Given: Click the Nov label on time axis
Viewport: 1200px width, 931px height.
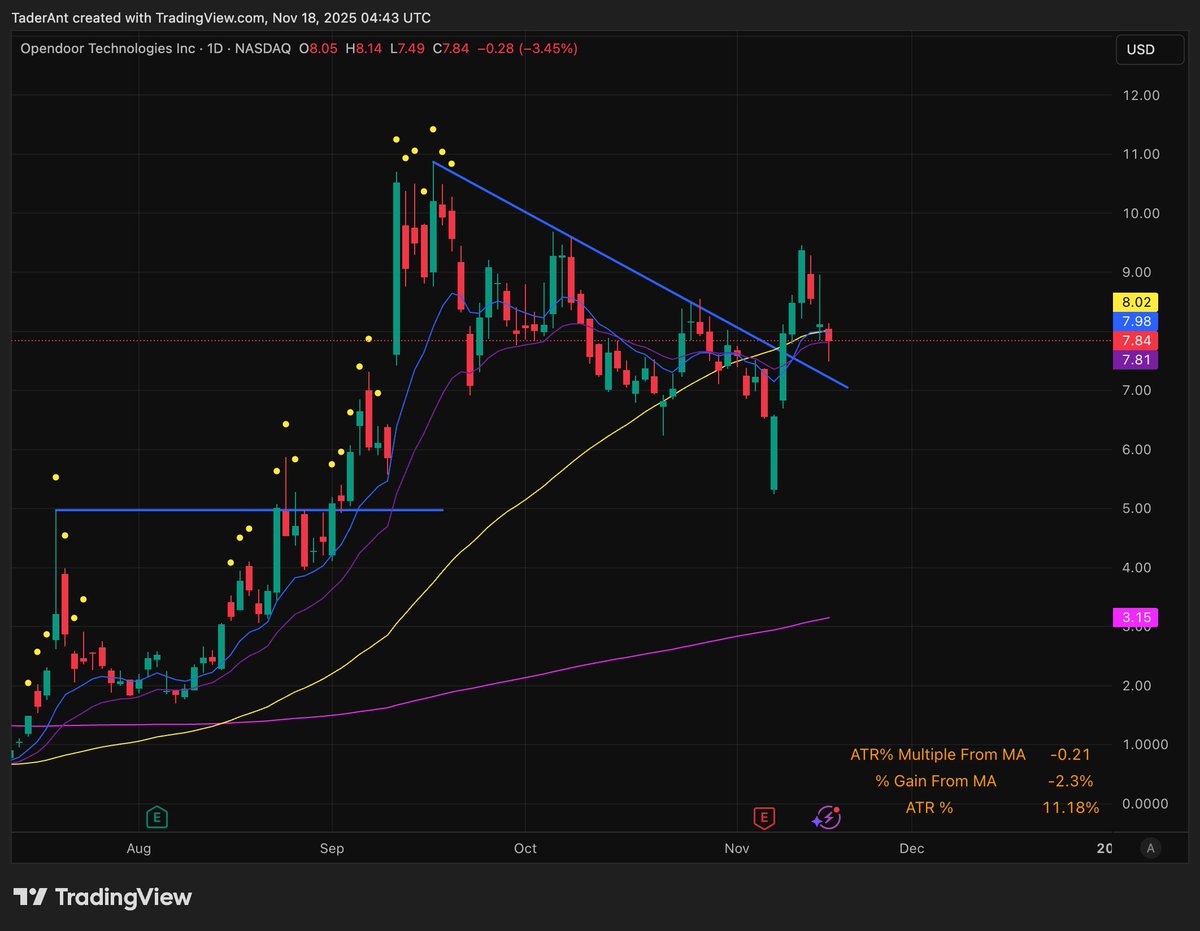Looking at the screenshot, I should click(737, 848).
